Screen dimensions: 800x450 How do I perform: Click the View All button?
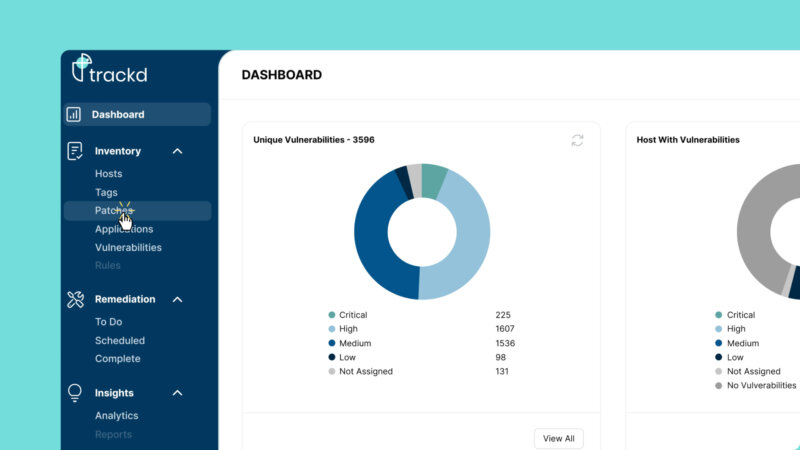(559, 438)
